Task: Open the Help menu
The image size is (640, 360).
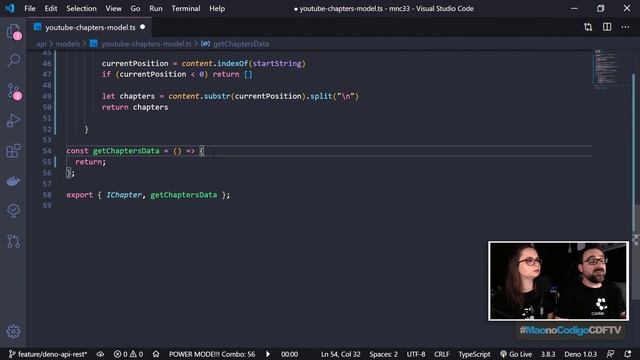Action: (217, 8)
